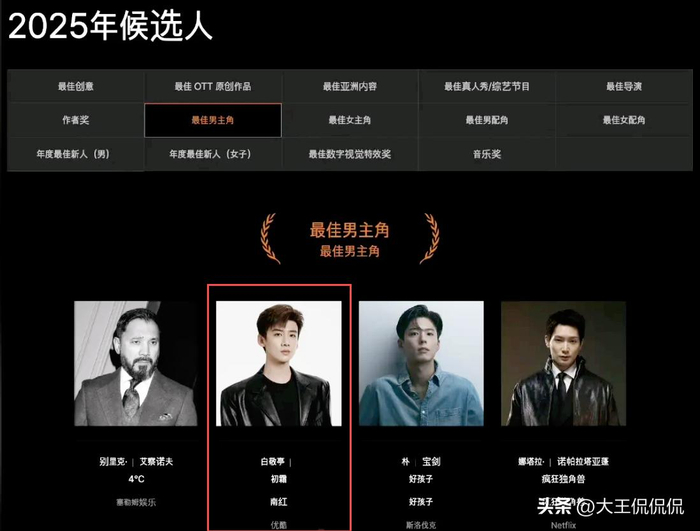Viewport: 700px width, 531px height.
Task: View the 最佳男配角 category
Action: click(x=487, y=120)
